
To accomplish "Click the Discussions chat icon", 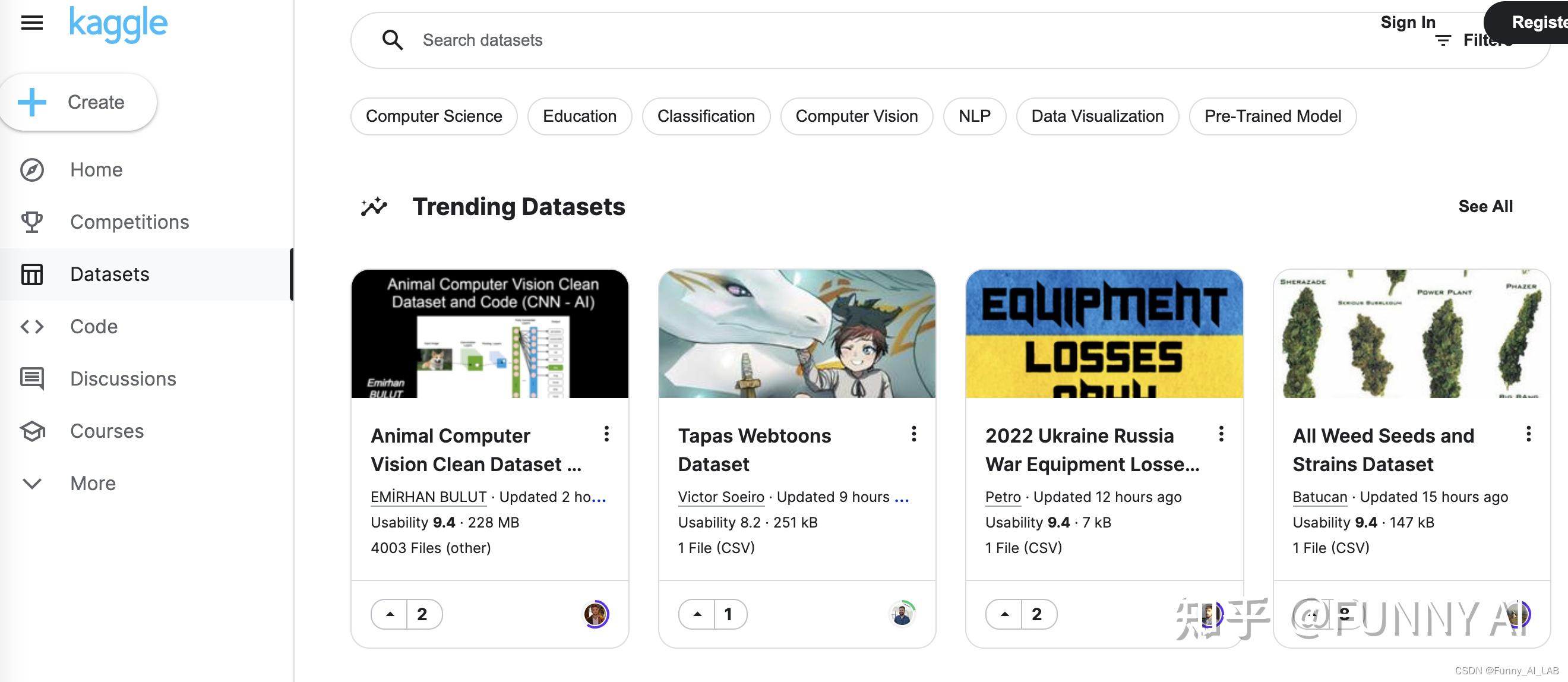I will pos(31,379).
